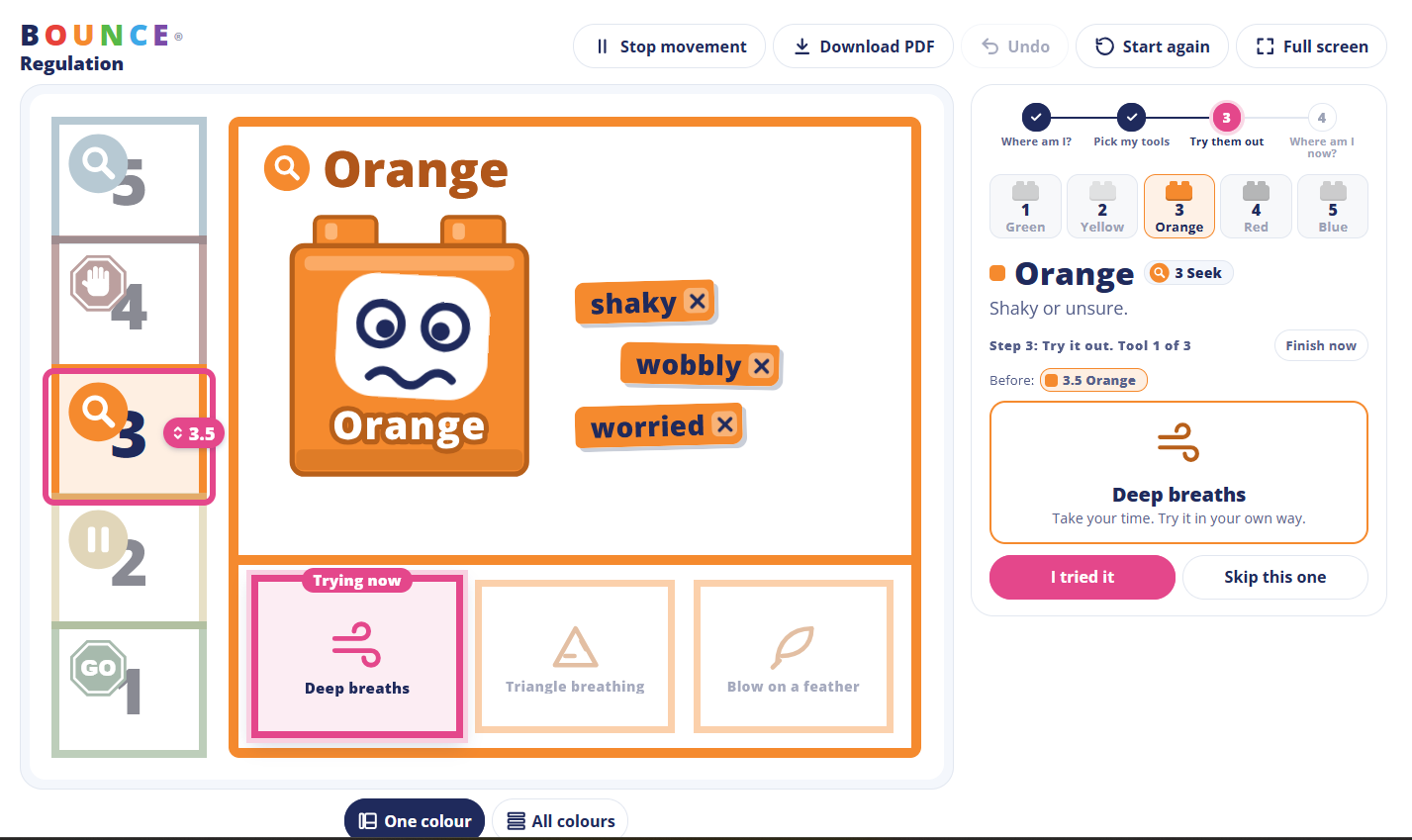Image resolution: width=1412 pixels, height=840 pixels.
Task: Select the Triangle breathing tool card
Action: point(575,656)
